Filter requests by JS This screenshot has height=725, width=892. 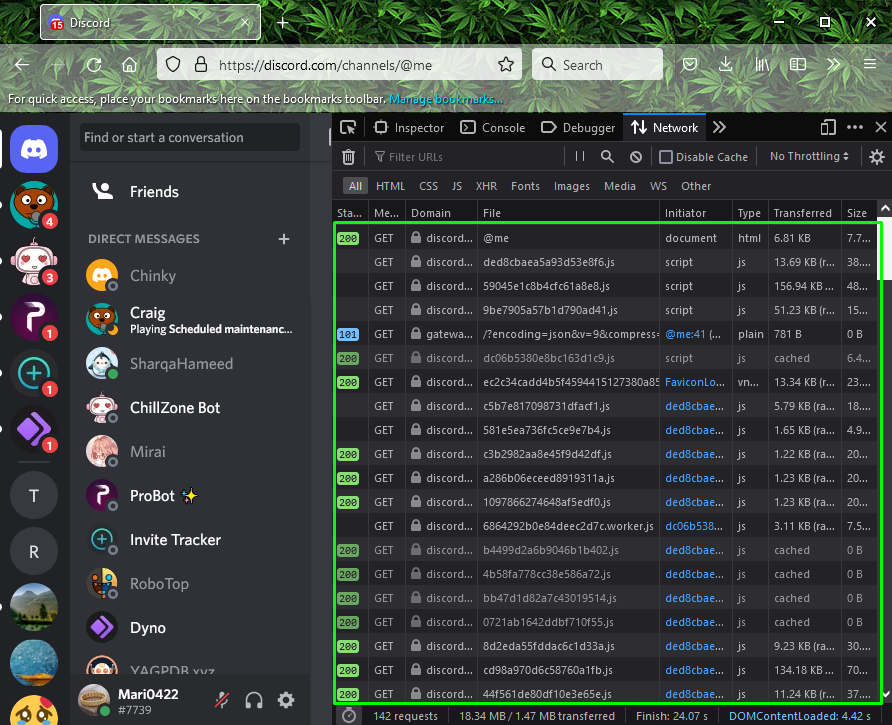click(456, 186)
